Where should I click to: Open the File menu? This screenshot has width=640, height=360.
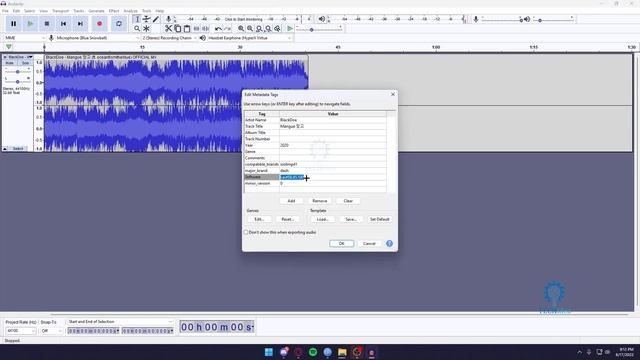[x=5, y=11]
